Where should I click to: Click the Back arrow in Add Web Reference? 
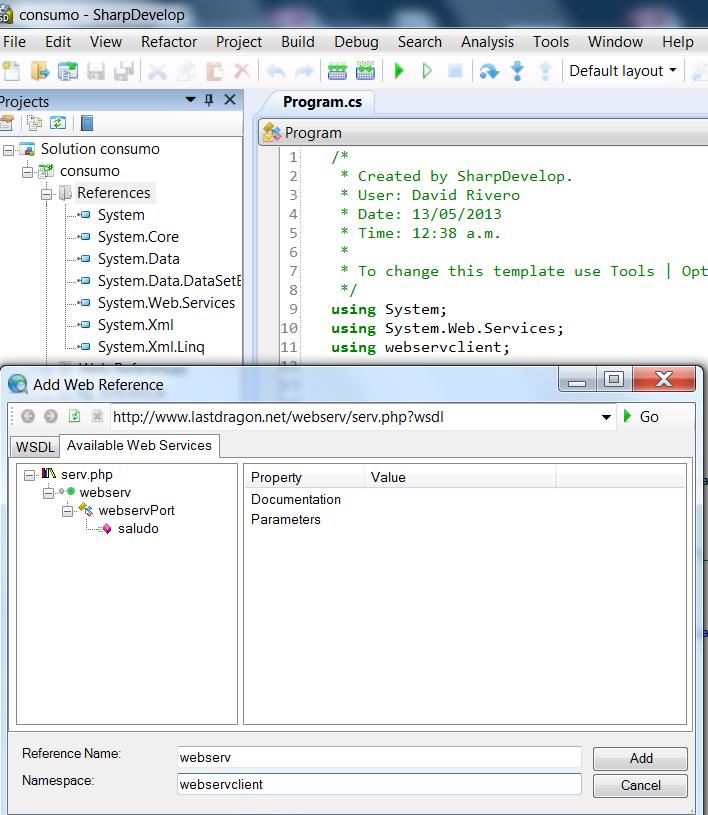coord(27,417)
